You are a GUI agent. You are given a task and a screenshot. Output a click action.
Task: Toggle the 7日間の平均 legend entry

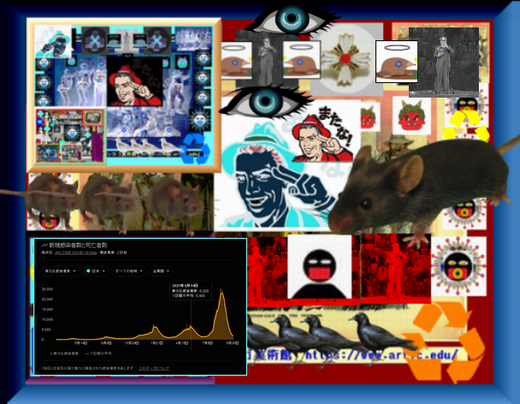coord(99,353)
